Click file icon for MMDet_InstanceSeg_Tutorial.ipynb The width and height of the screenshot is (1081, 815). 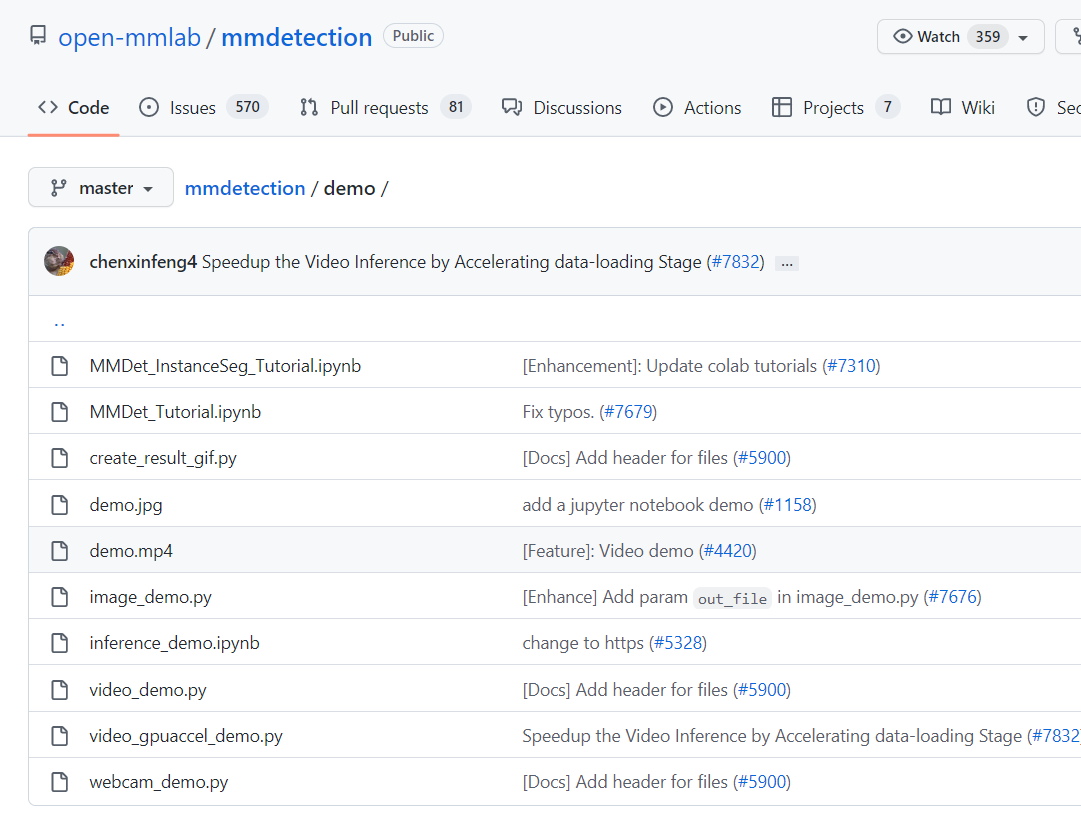(x=60, y=365)
